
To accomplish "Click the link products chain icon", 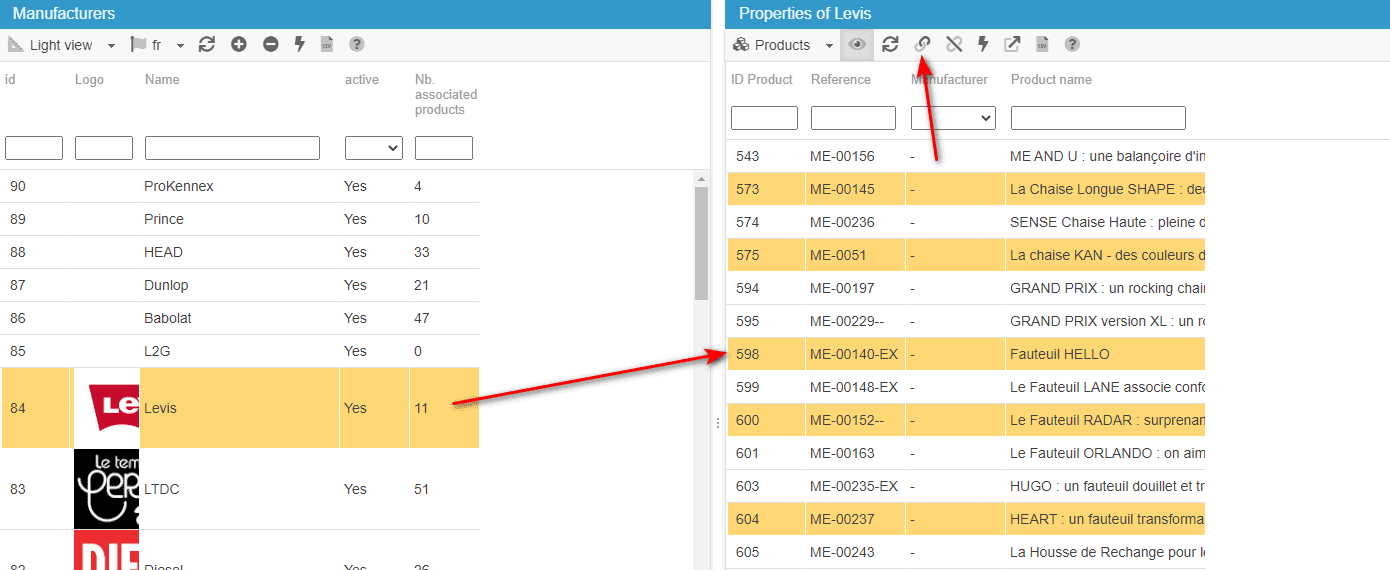I will coord(922,44).
